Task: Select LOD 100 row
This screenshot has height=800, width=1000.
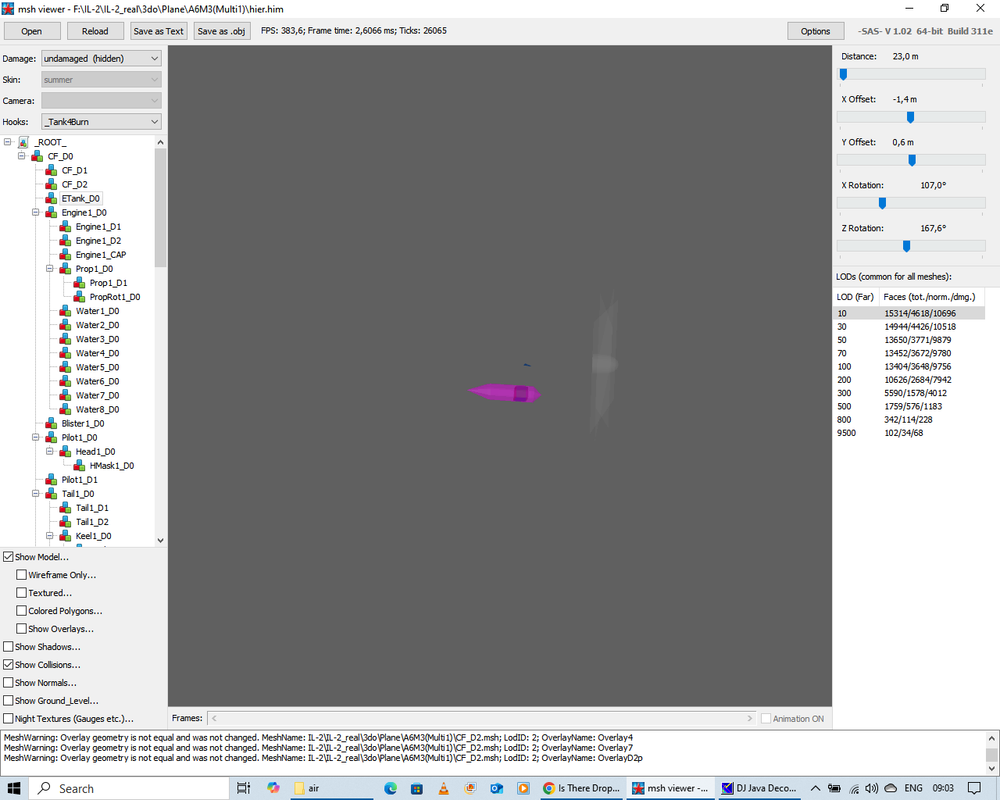Action: coord(909,366)
